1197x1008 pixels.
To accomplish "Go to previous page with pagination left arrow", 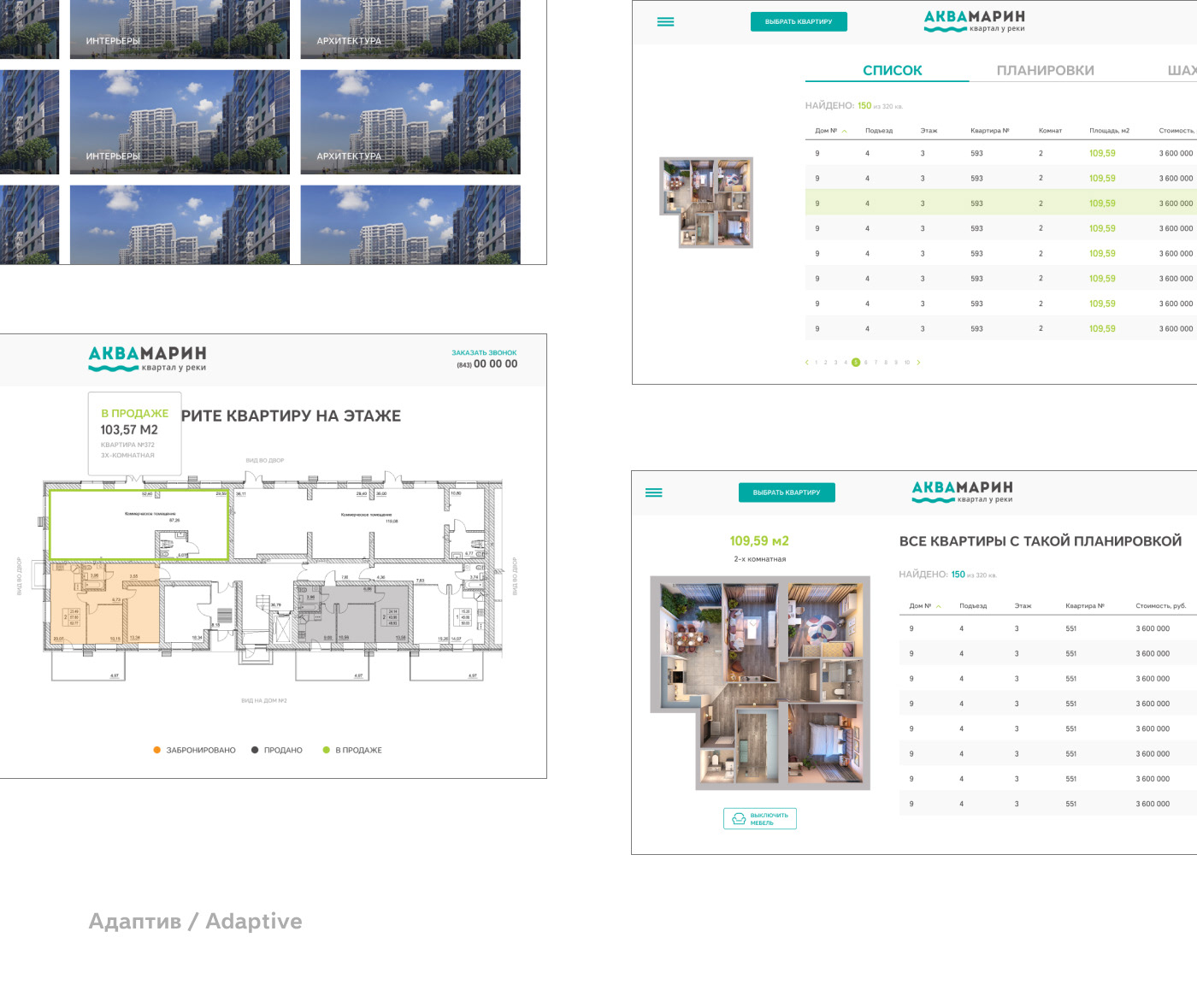I will coord(806,363).
